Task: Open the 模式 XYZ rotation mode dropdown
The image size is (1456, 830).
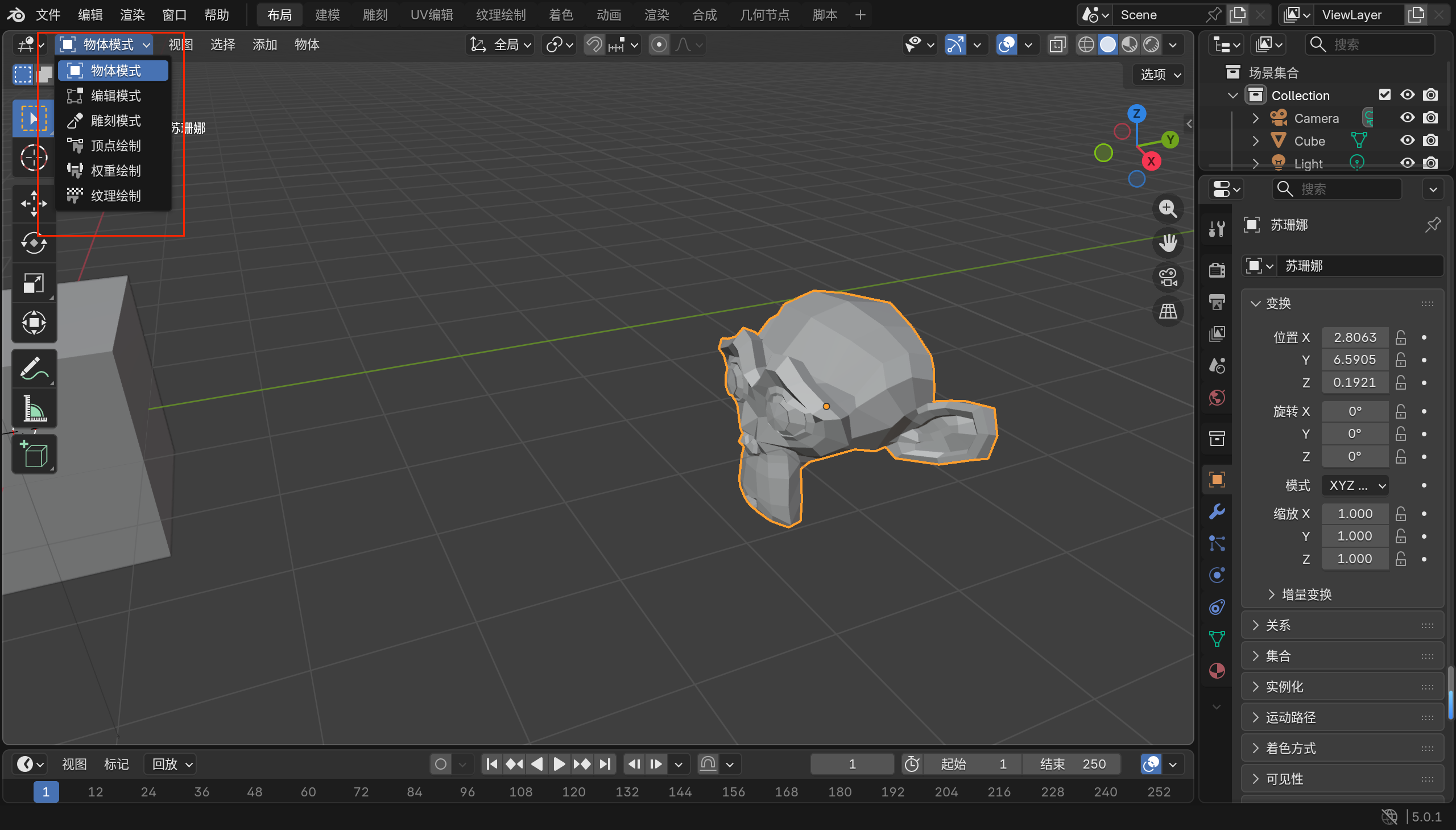Action: (1355, 485)
